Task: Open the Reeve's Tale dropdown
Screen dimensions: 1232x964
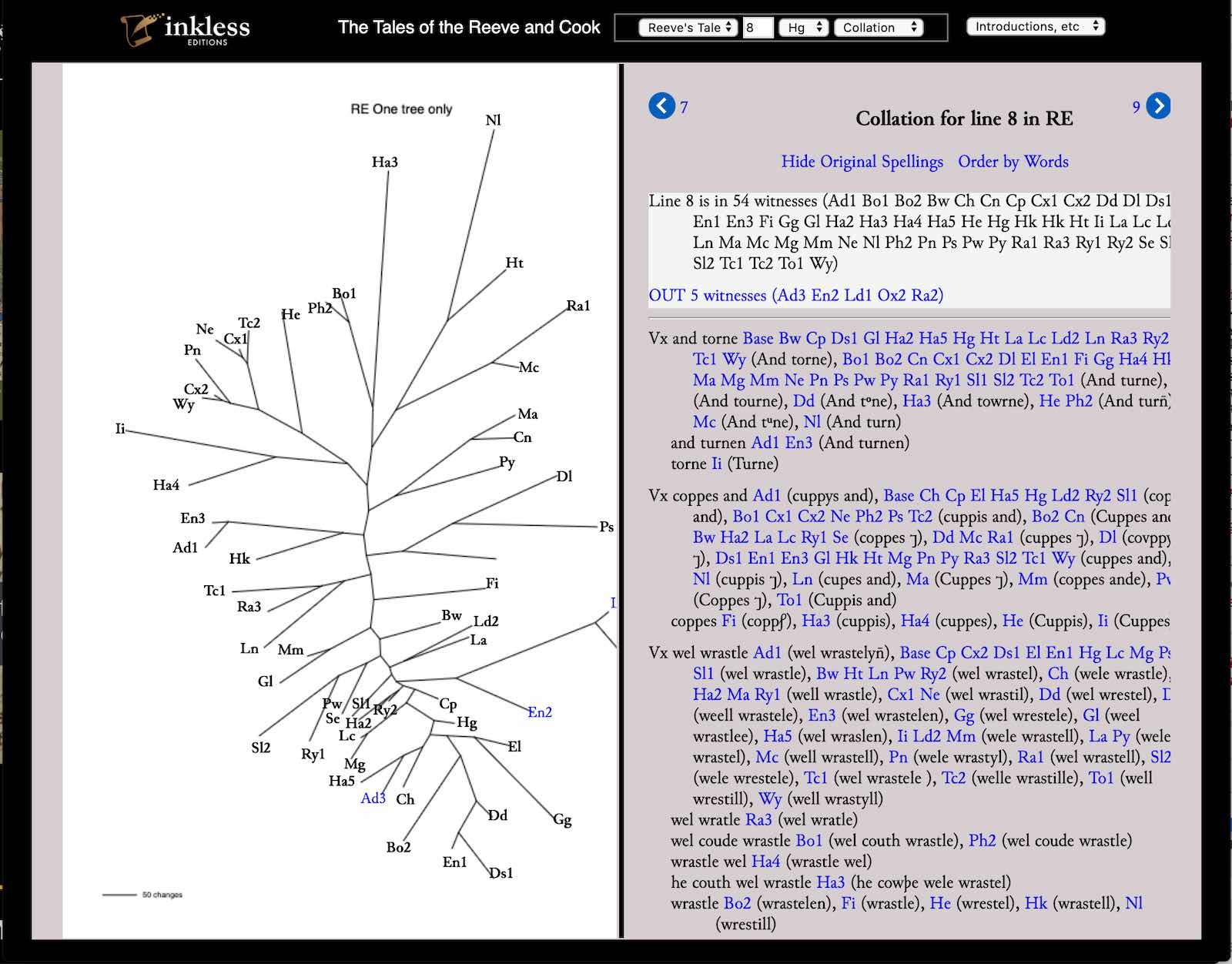Action: 688,28
